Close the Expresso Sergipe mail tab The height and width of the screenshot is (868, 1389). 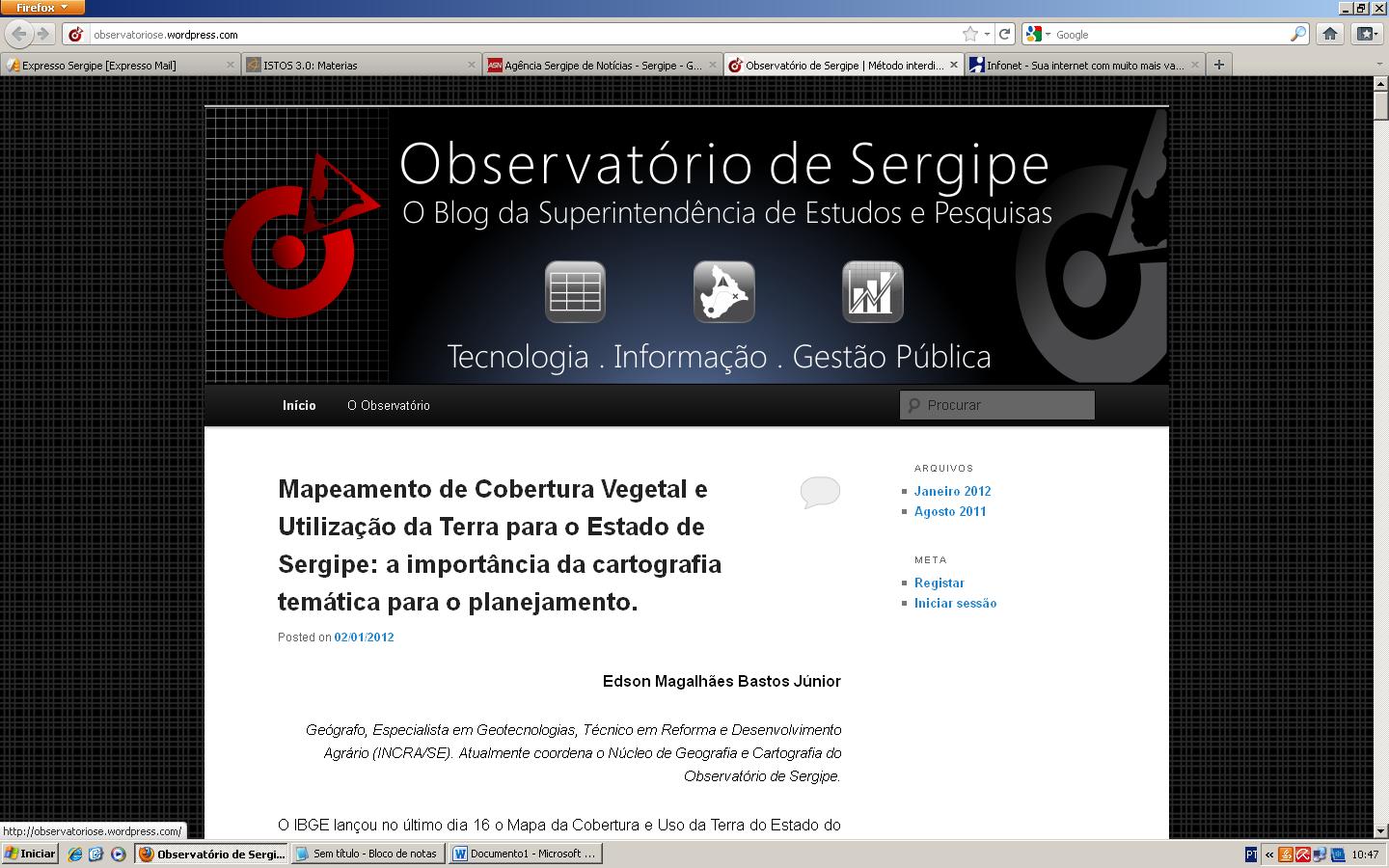(231, 65)
